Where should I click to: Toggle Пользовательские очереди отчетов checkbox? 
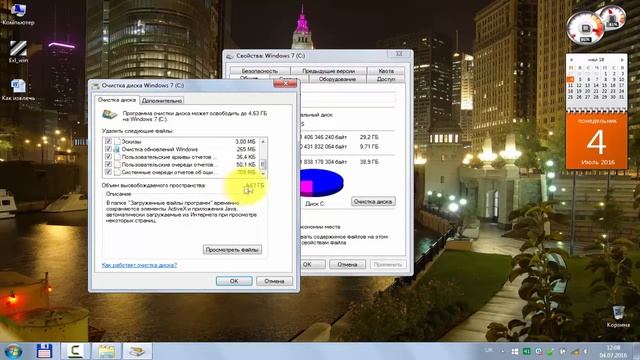coord(108,164)
